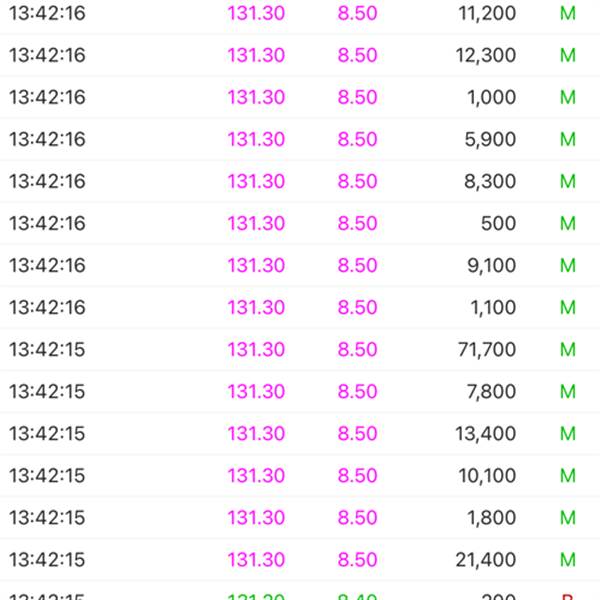Open the trade row with volume 7,800
Image resolution: width=600 pixels, height=600 pixels.
tap(300, 392)
